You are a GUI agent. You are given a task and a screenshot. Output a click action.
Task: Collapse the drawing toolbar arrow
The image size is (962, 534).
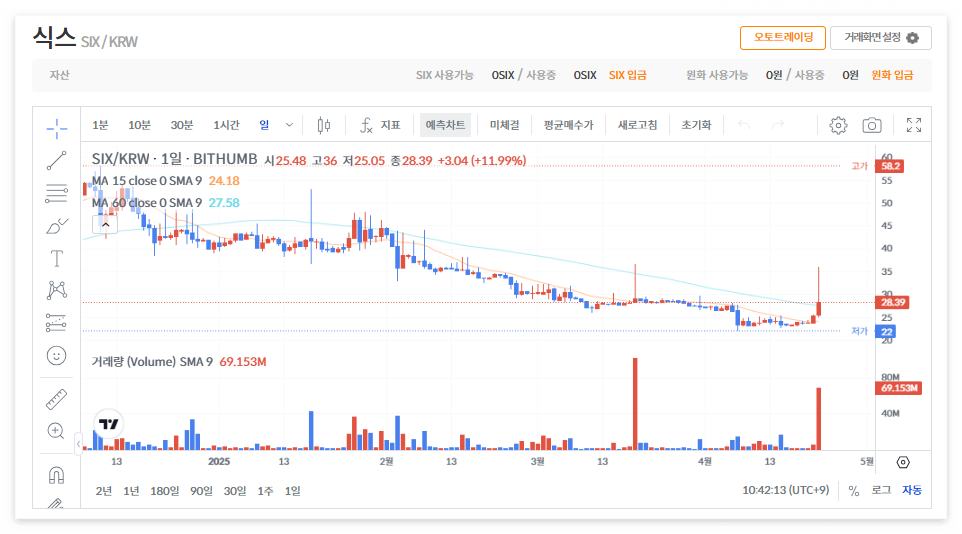pyautogui.click(x=79, y=443)
